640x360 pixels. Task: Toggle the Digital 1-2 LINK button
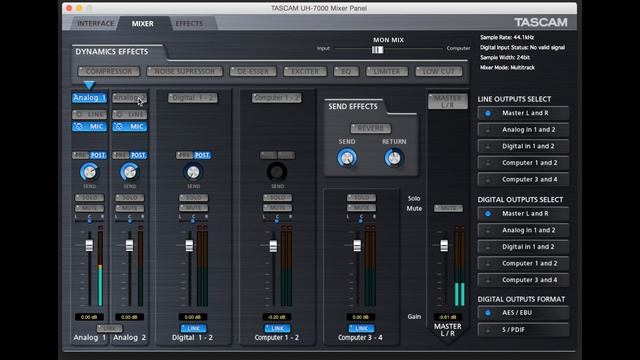[193, 328]
